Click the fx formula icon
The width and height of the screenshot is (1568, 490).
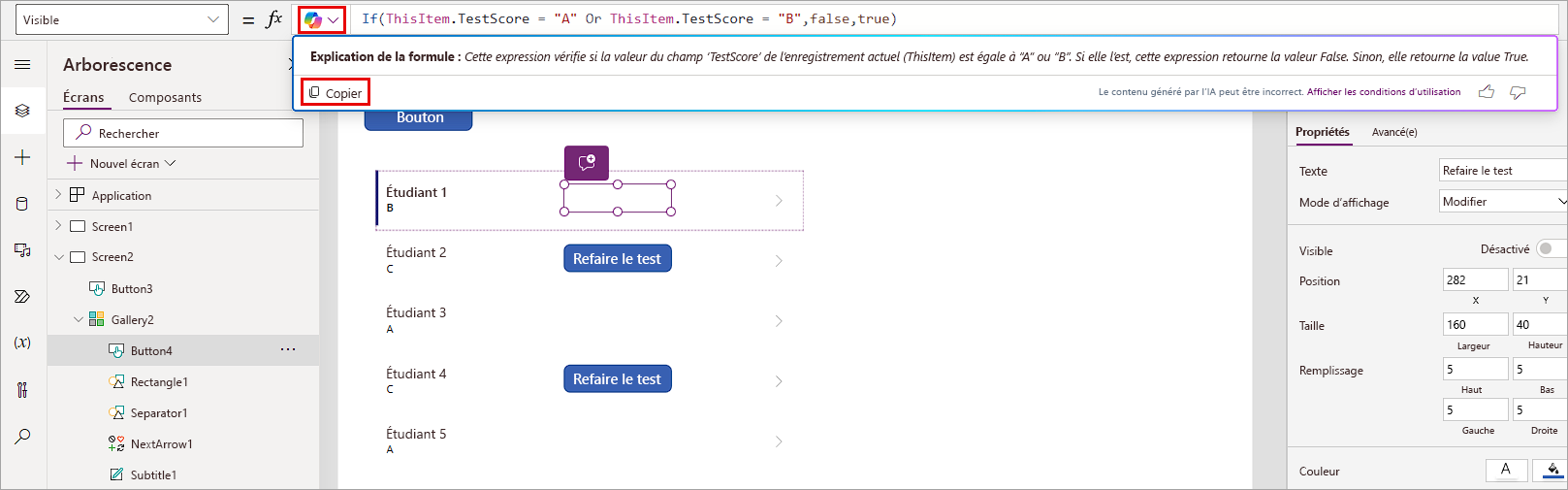[274, 19]
